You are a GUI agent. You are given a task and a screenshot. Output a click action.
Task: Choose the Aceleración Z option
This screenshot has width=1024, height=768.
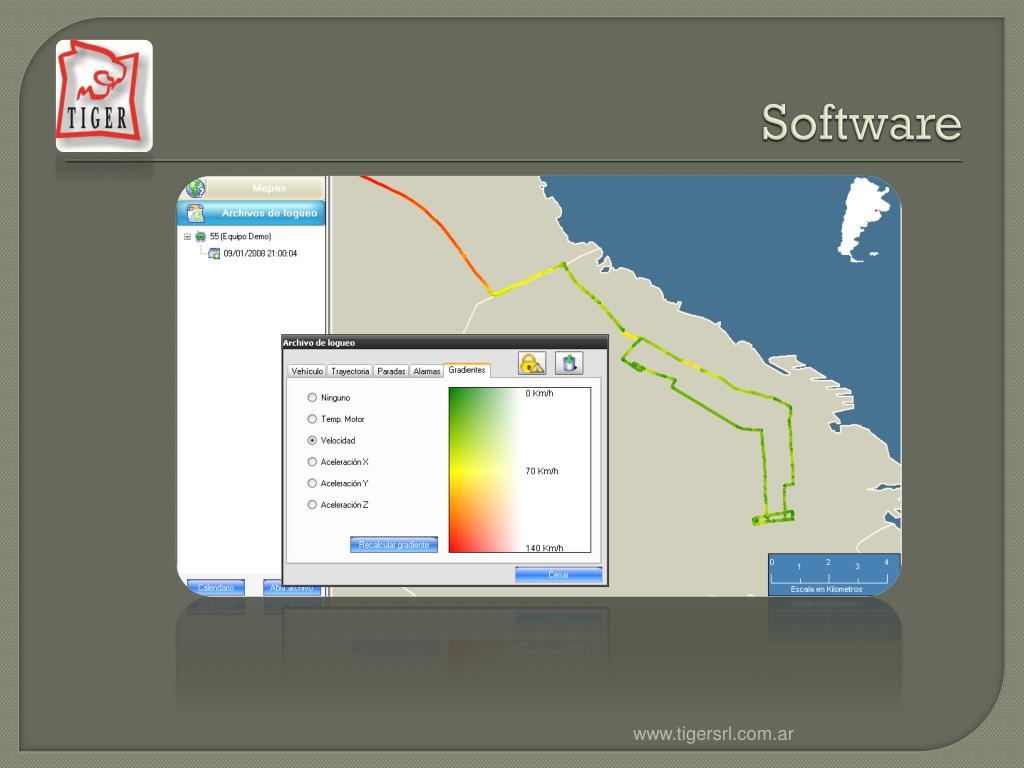pos(312,505)
